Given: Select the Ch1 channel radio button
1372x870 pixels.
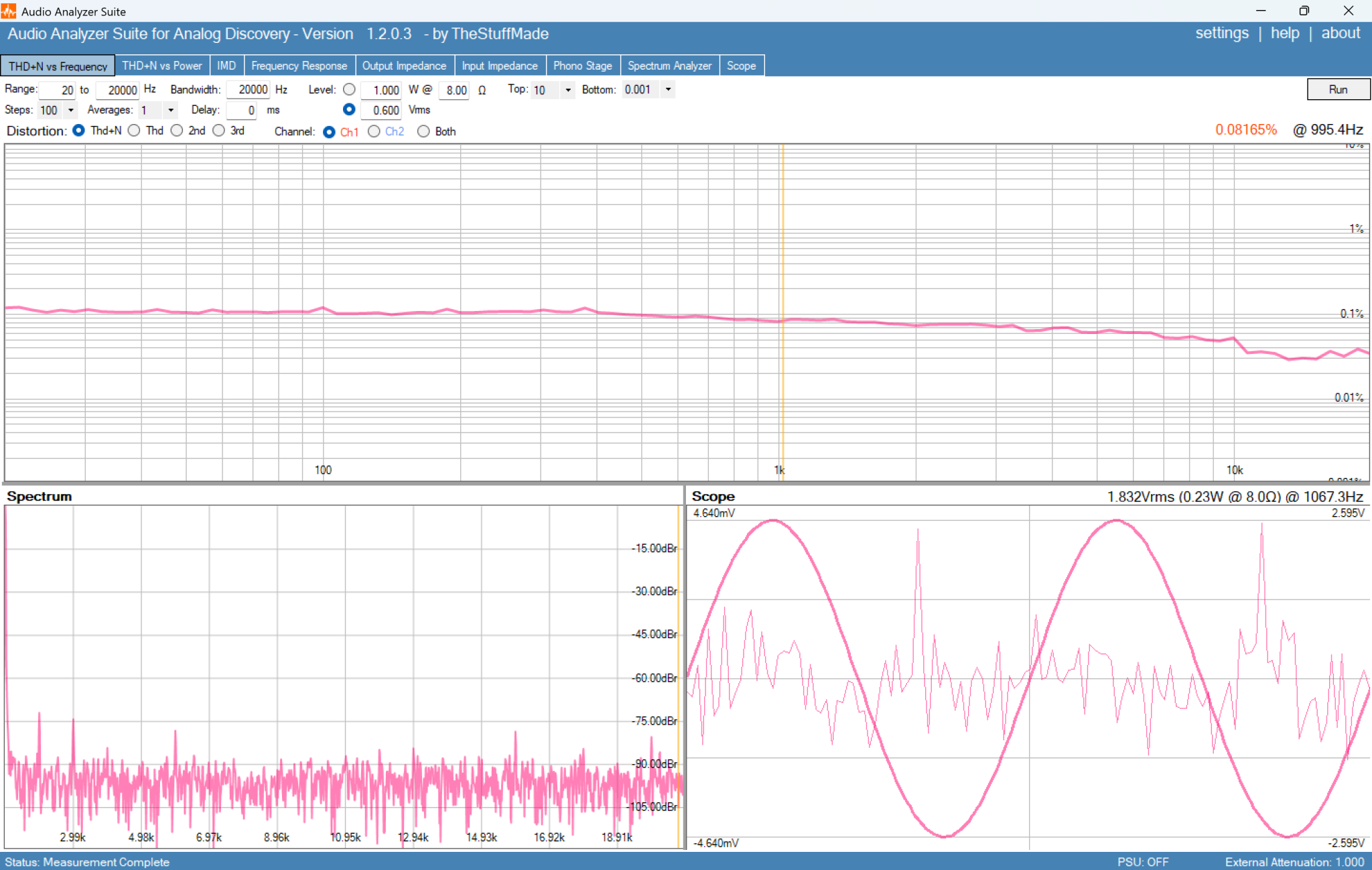Looking at the screenshot, I should coord(329,132).
